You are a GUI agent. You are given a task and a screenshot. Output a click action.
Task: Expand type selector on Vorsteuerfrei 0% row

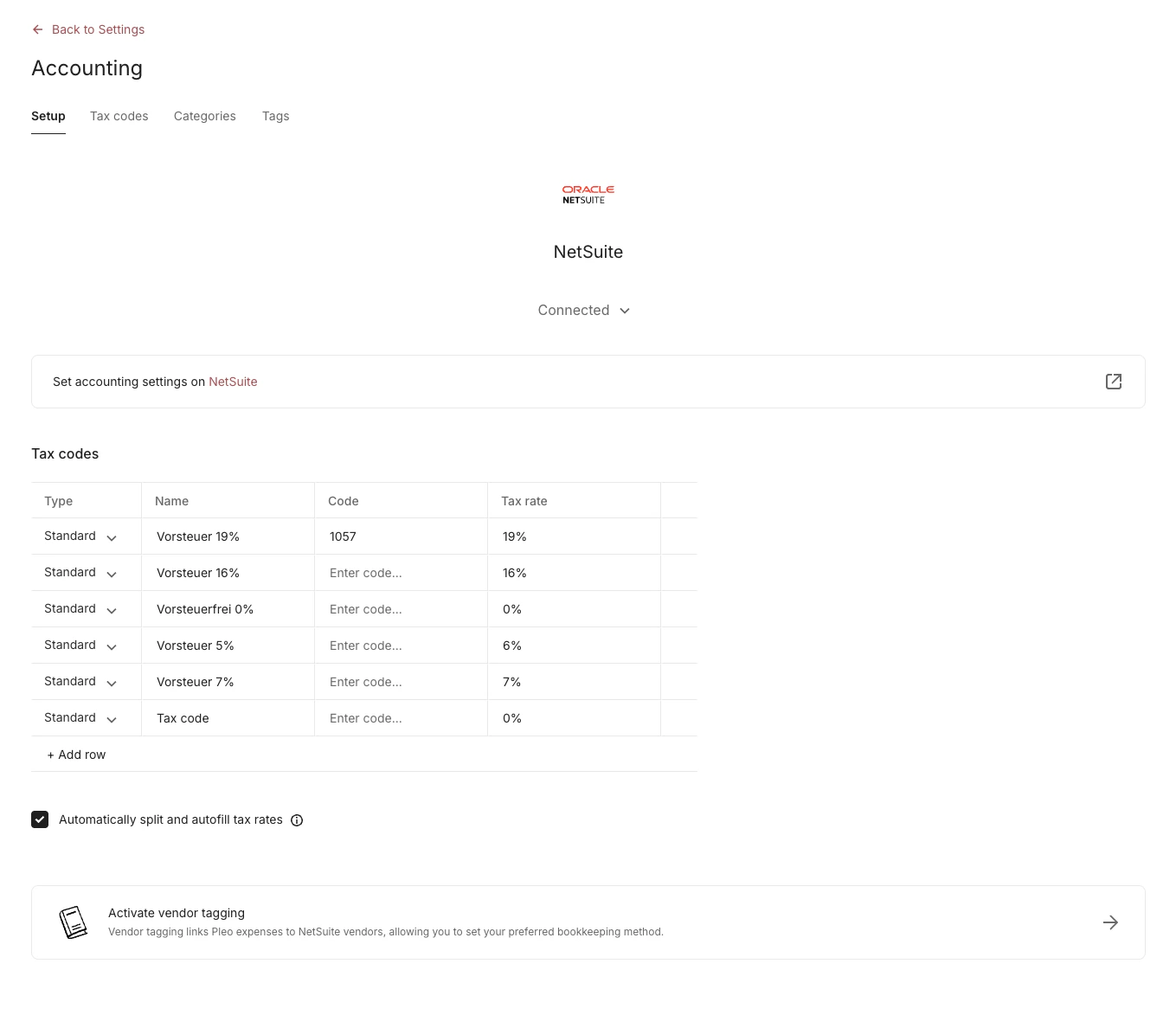pos(111,610)
